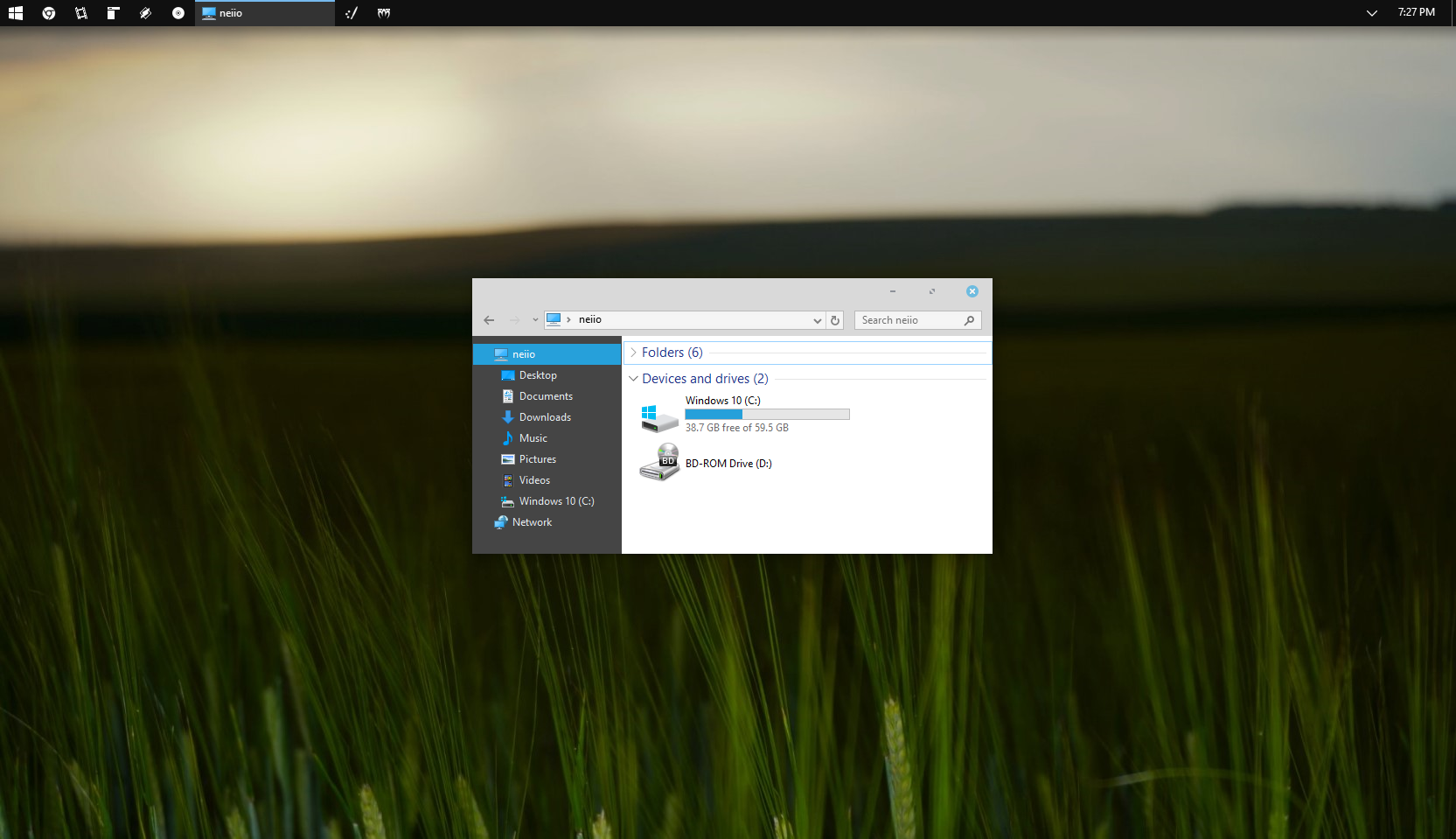The height and width of the screenshot is (839, 1456).
Task: Select the Music folder in navigation pane
Action: [x=533, y=437]
